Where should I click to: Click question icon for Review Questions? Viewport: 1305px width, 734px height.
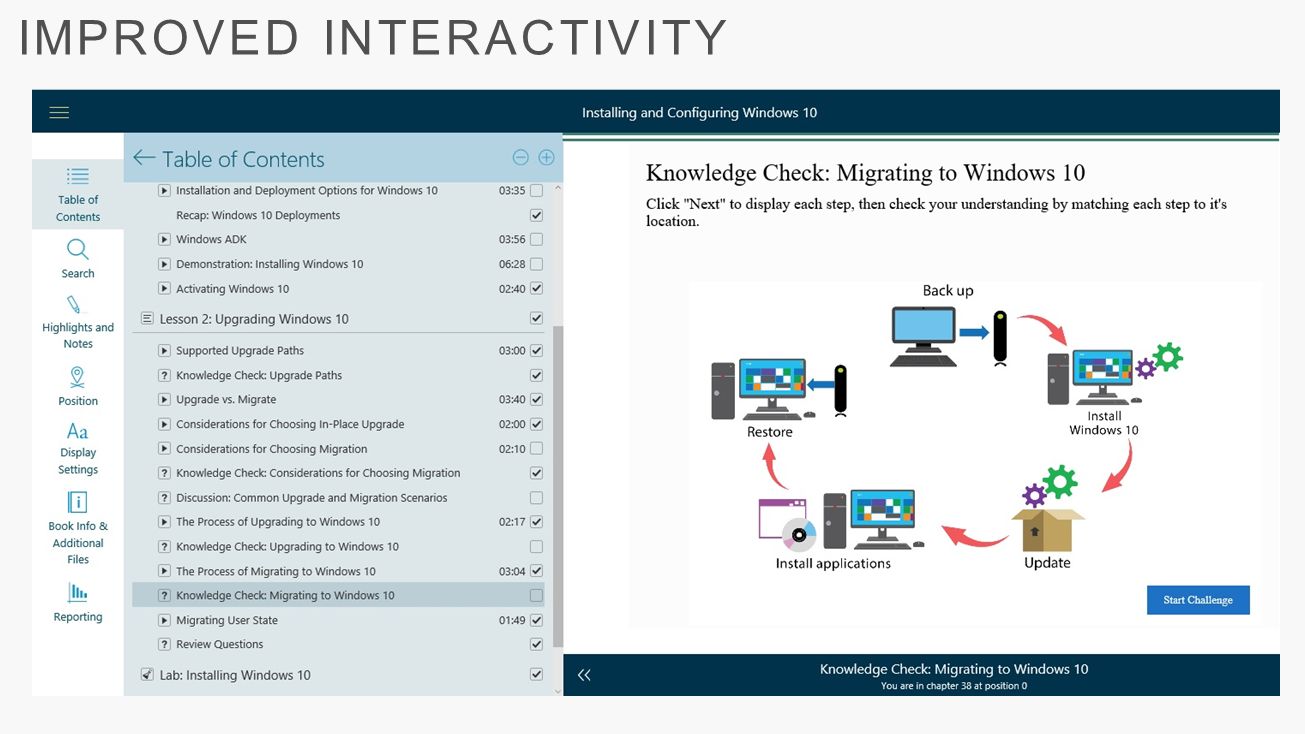165,644
